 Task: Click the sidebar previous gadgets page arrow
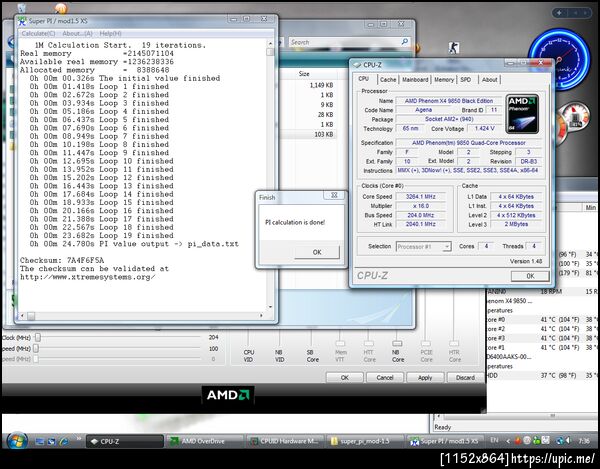575,13
